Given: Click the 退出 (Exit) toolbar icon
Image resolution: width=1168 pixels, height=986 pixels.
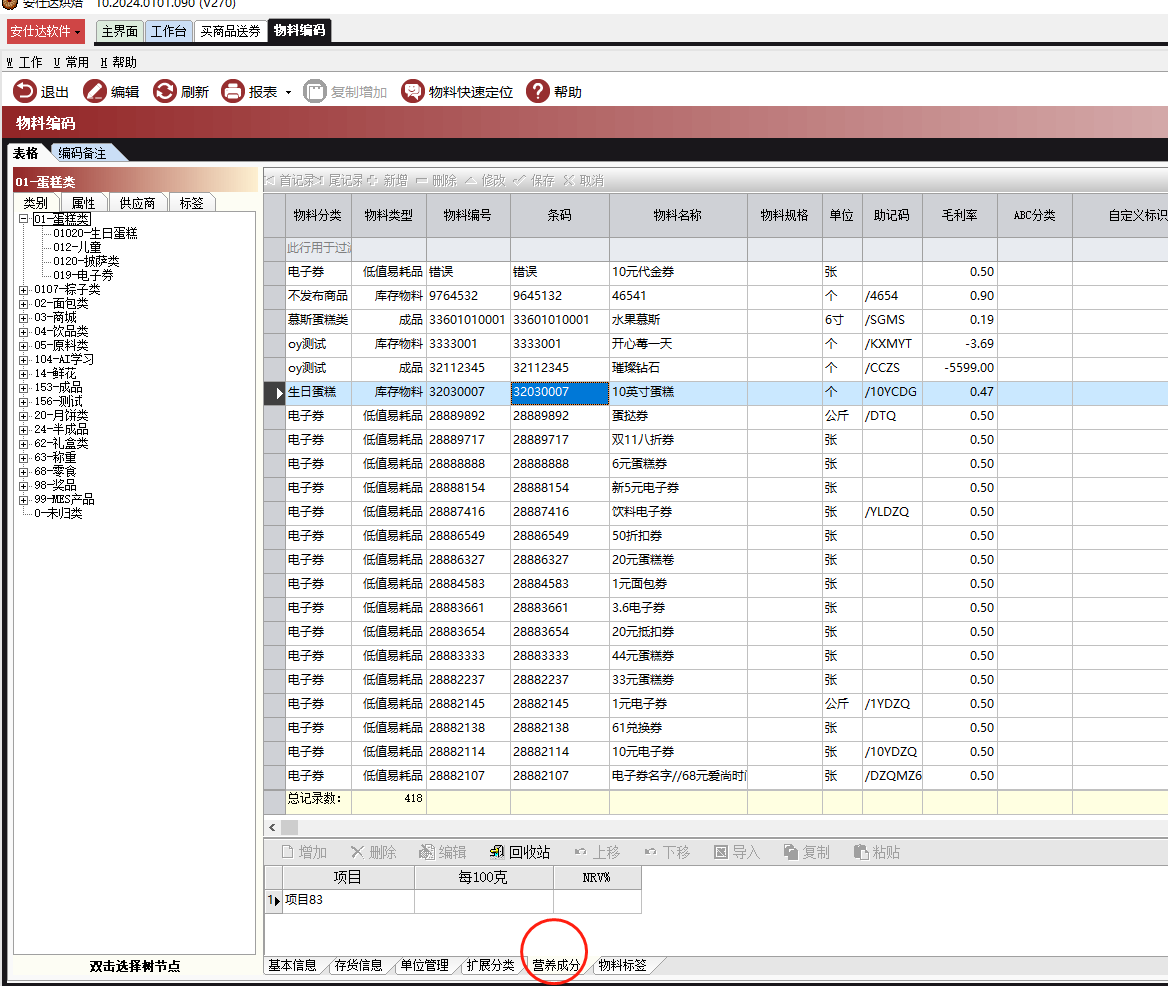Looking at the screenshot, I should (25, 92).
